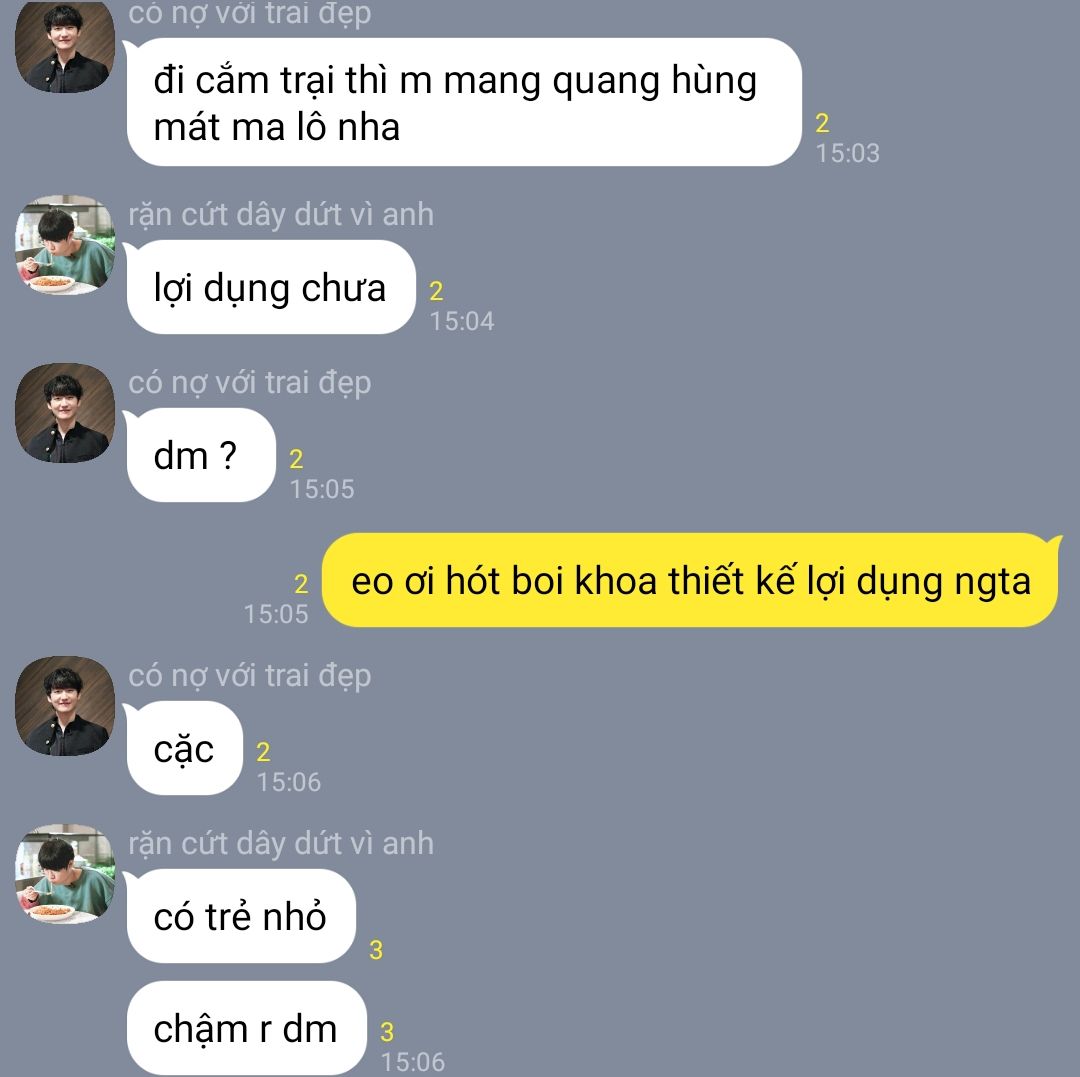This screenshot has height=1077, width=1080.
Task: Open the avatar beside the cắm trại message
Action: click(x=65, y=45)
